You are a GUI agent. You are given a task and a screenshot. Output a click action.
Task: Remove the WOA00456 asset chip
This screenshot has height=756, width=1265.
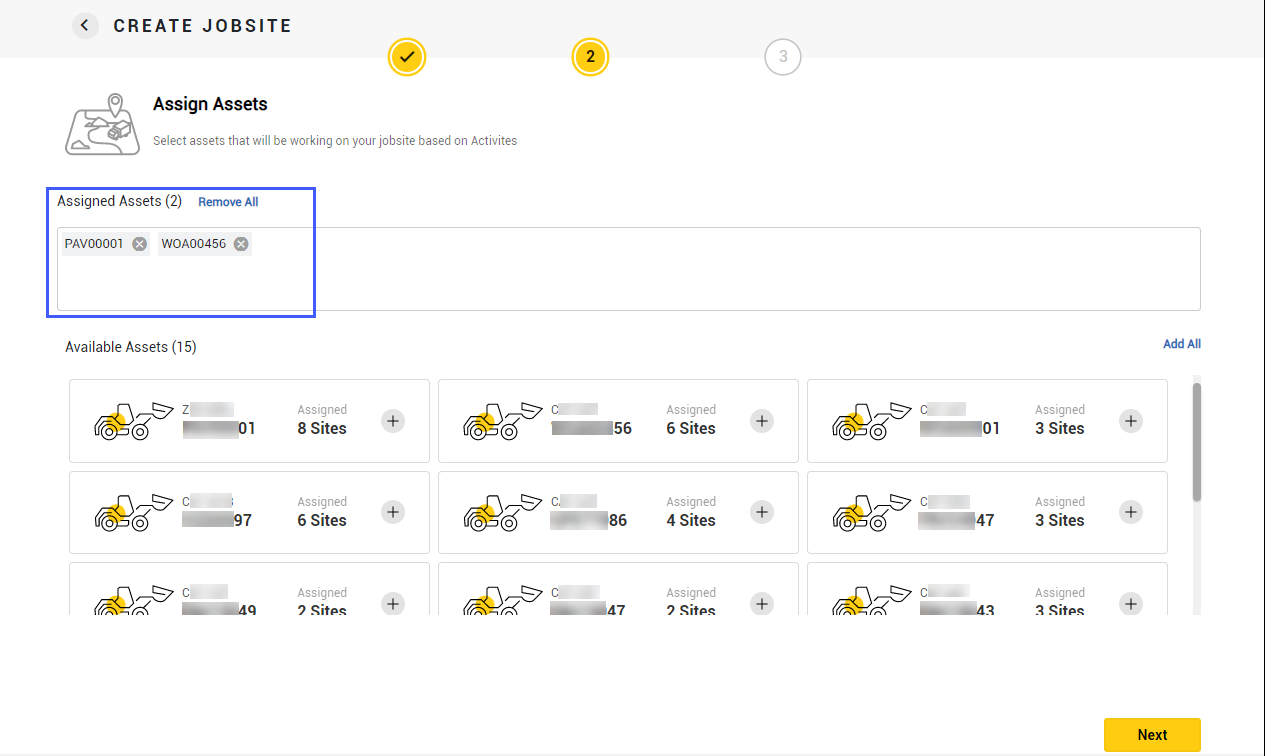241,244
